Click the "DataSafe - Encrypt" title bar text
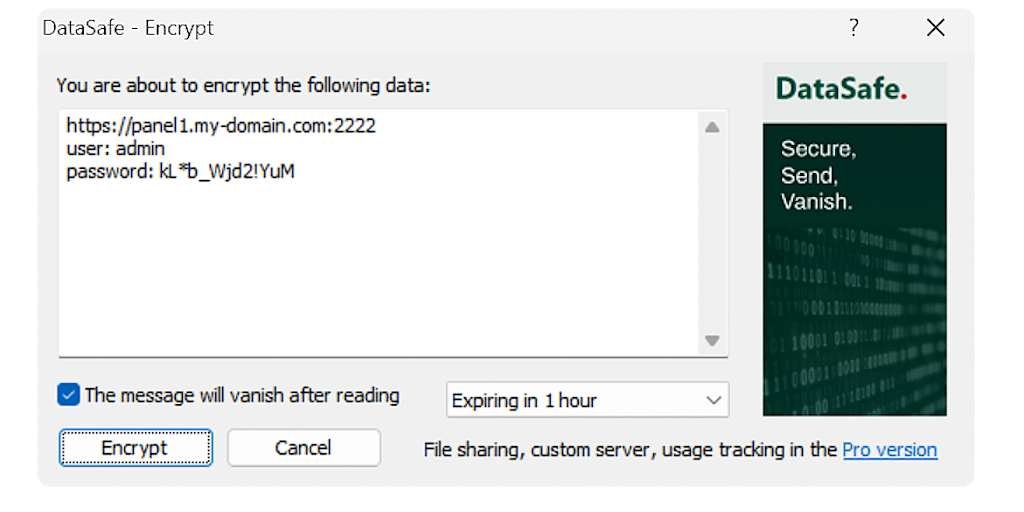Image resolution: width=1024 pixels, height=512 pixels. click(128, 28)
